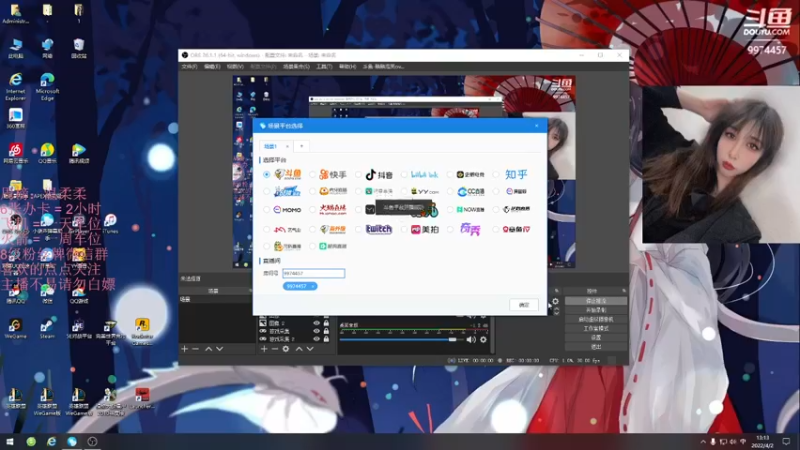Image resolution: width=800 pixels, height=450 pixels.
Task: Add a new source with the plus icon
Action: pyautogui.click(x=264, y=349)
